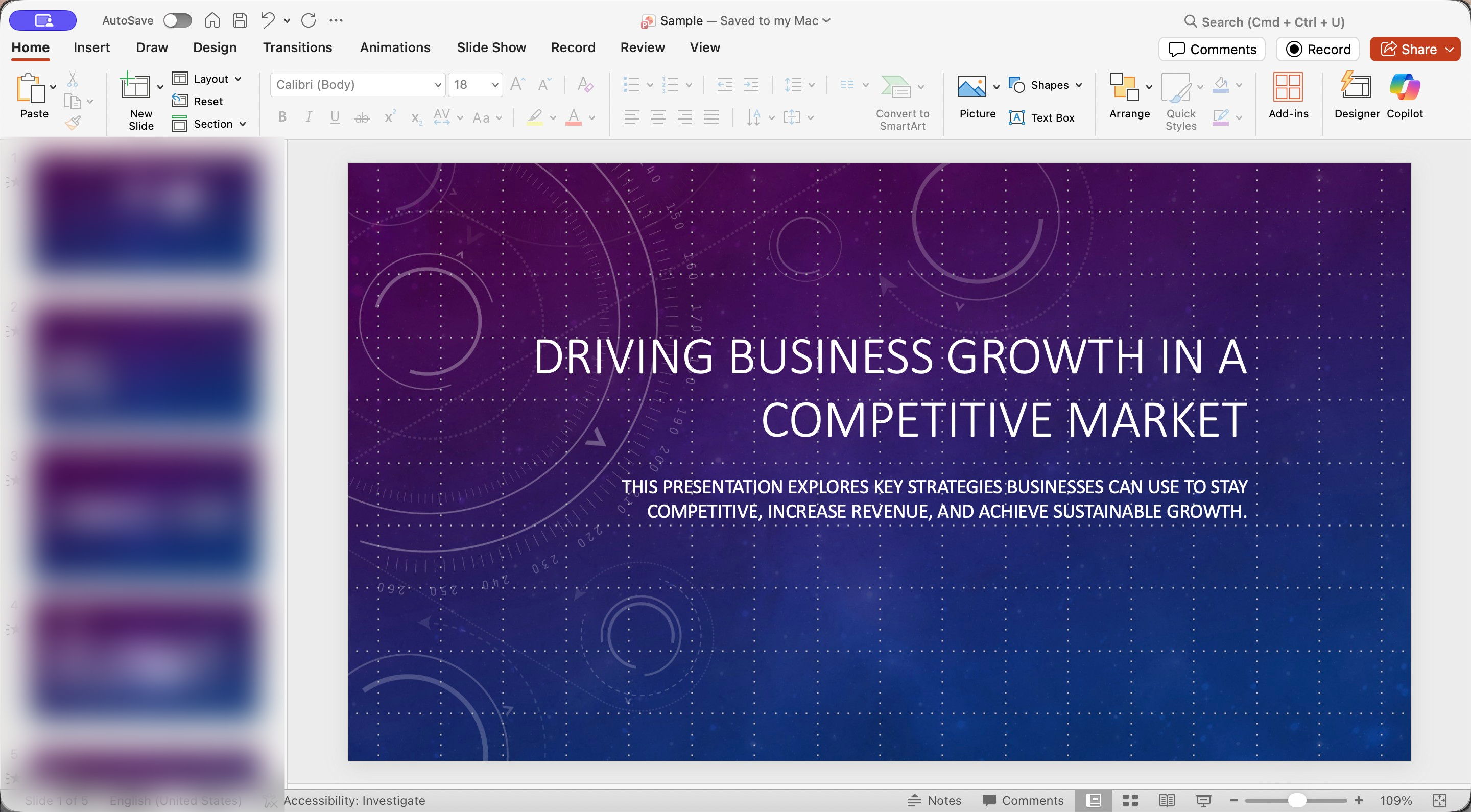Click the Convert to SmartArt icon

896,87
